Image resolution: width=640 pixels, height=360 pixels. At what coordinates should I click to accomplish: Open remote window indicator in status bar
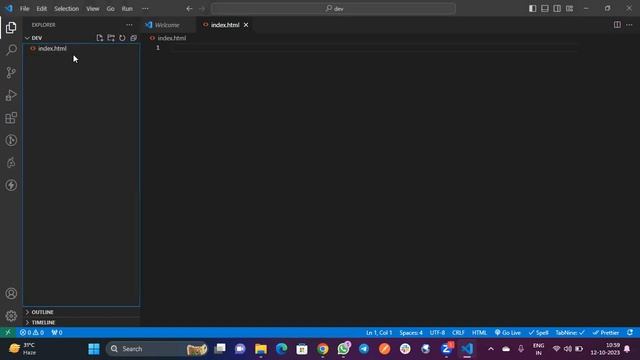[x=8, y=333]
